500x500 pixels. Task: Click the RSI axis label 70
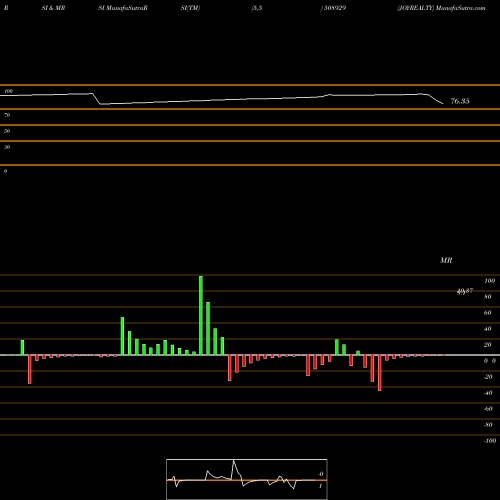click(7, 115)
